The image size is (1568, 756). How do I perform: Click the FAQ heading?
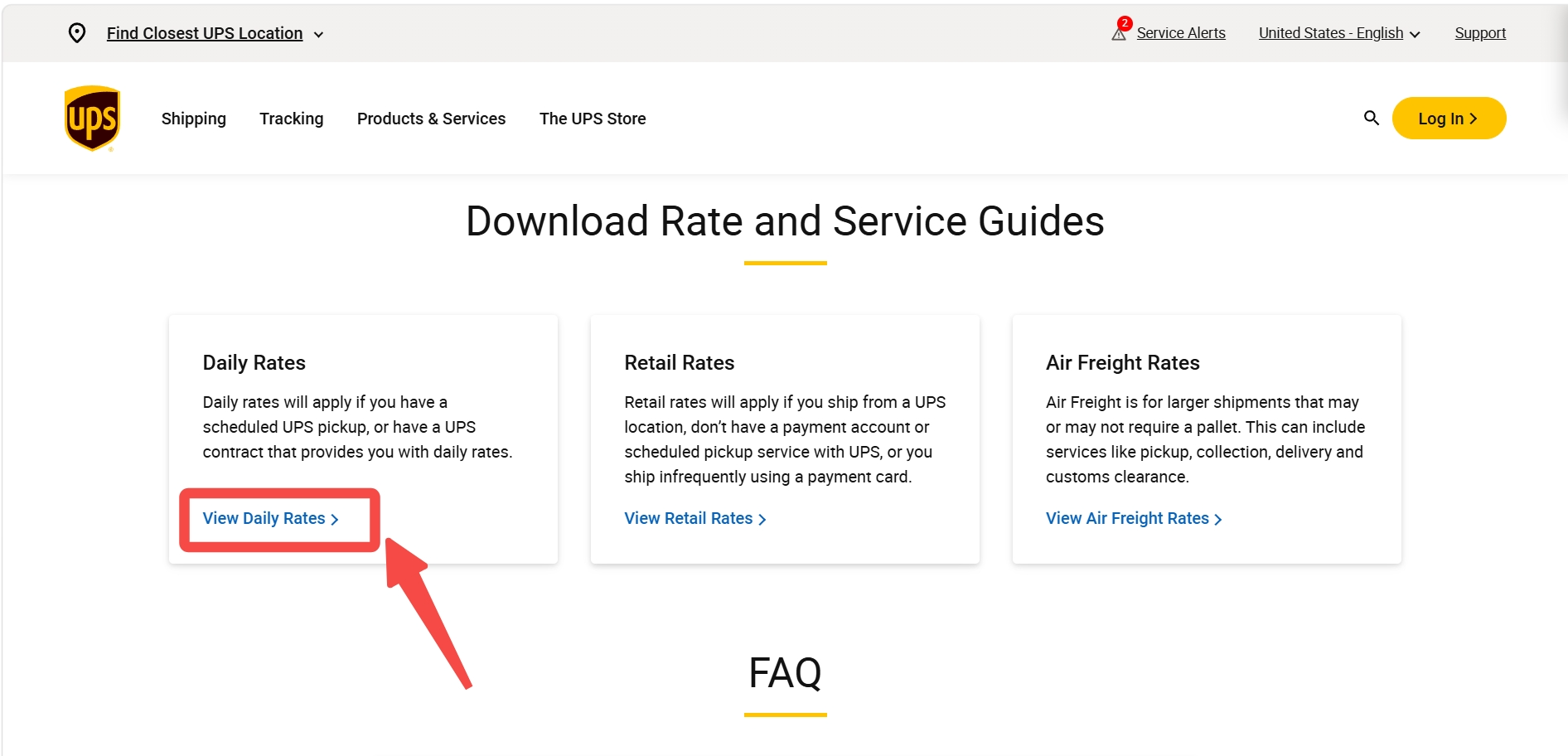tap(785, 672)
